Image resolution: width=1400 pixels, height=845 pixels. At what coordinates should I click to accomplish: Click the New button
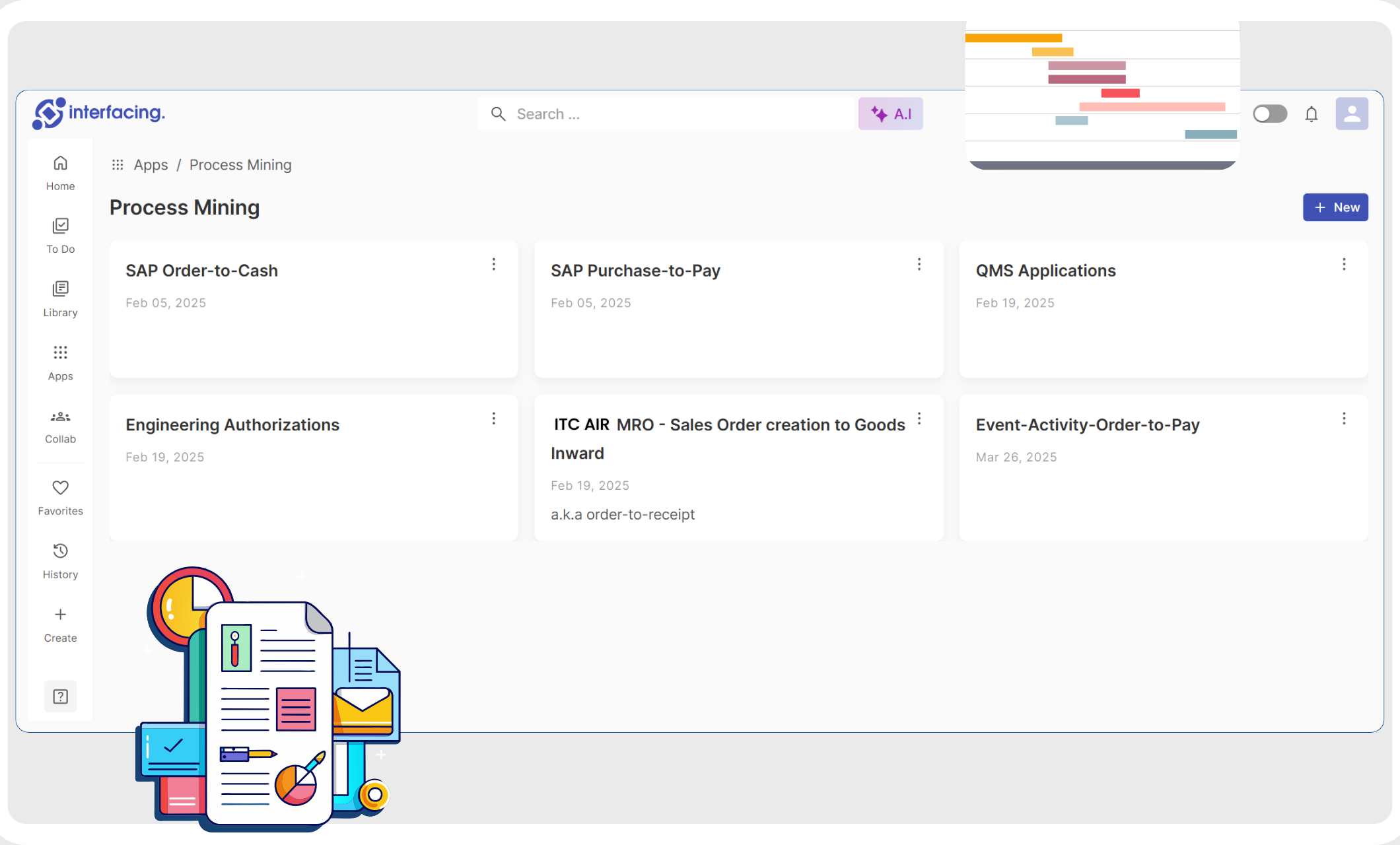click(1335, 207)
